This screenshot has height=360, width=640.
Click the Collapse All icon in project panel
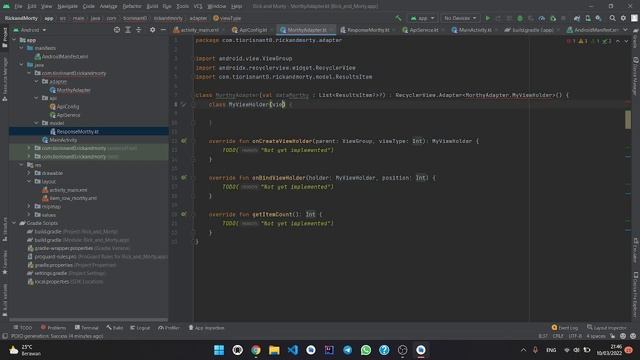point(139,30)
